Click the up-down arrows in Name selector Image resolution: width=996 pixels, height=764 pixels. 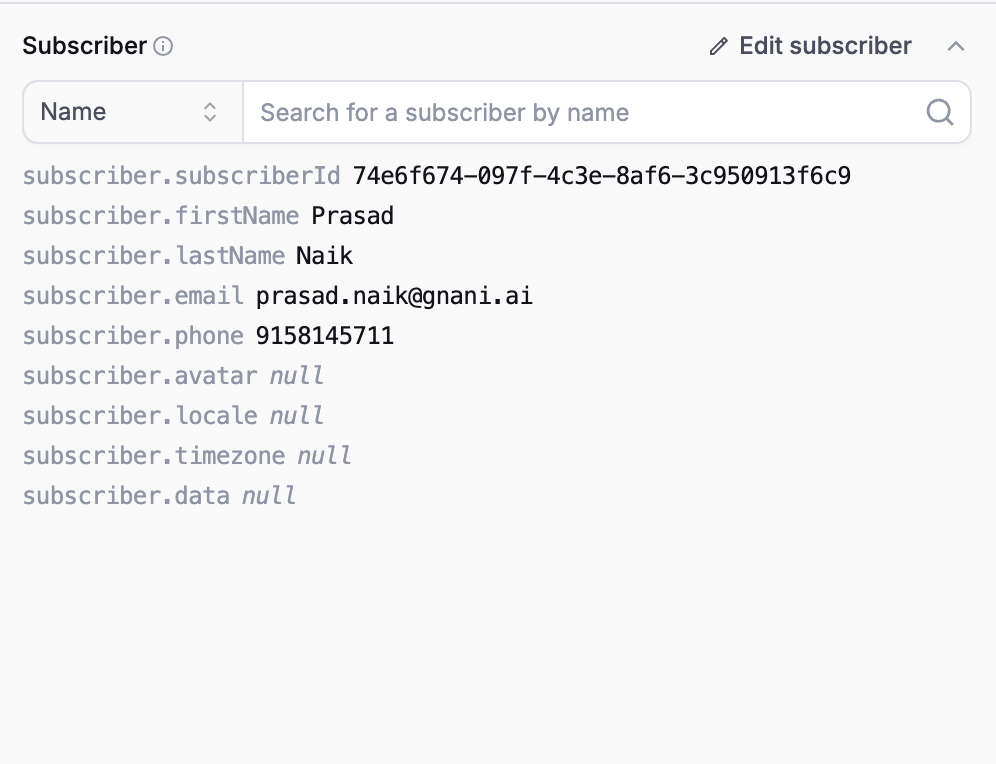210,112
